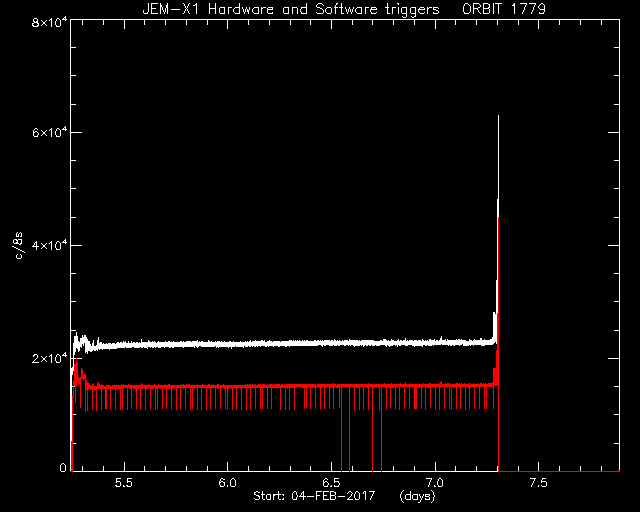Click the 0 label on the y-axis
This screenshot has height=512, width=640.
tap(63, 467)
